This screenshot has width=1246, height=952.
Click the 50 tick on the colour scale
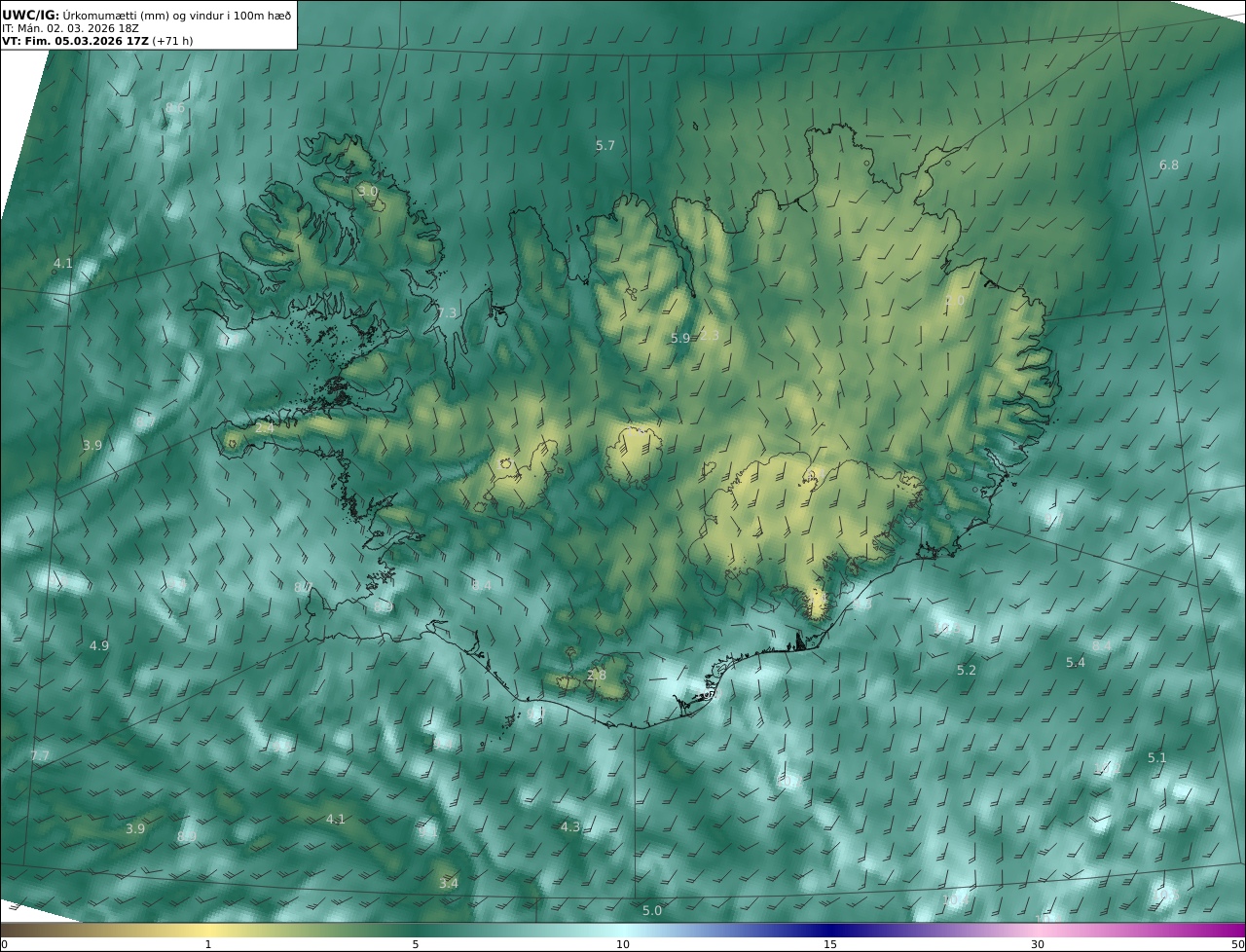tap(1238, 944)
